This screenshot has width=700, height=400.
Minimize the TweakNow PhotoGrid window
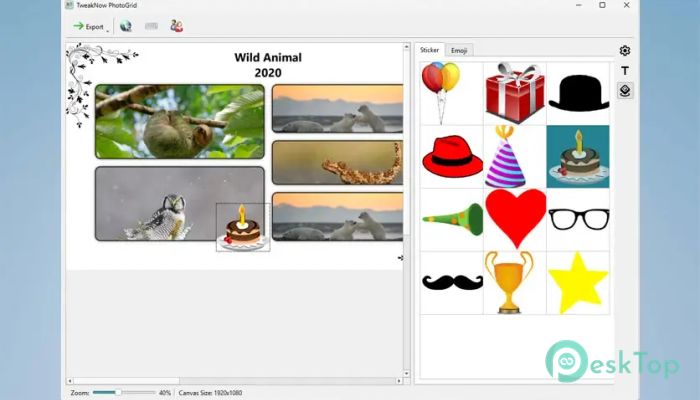coord(579,5)
